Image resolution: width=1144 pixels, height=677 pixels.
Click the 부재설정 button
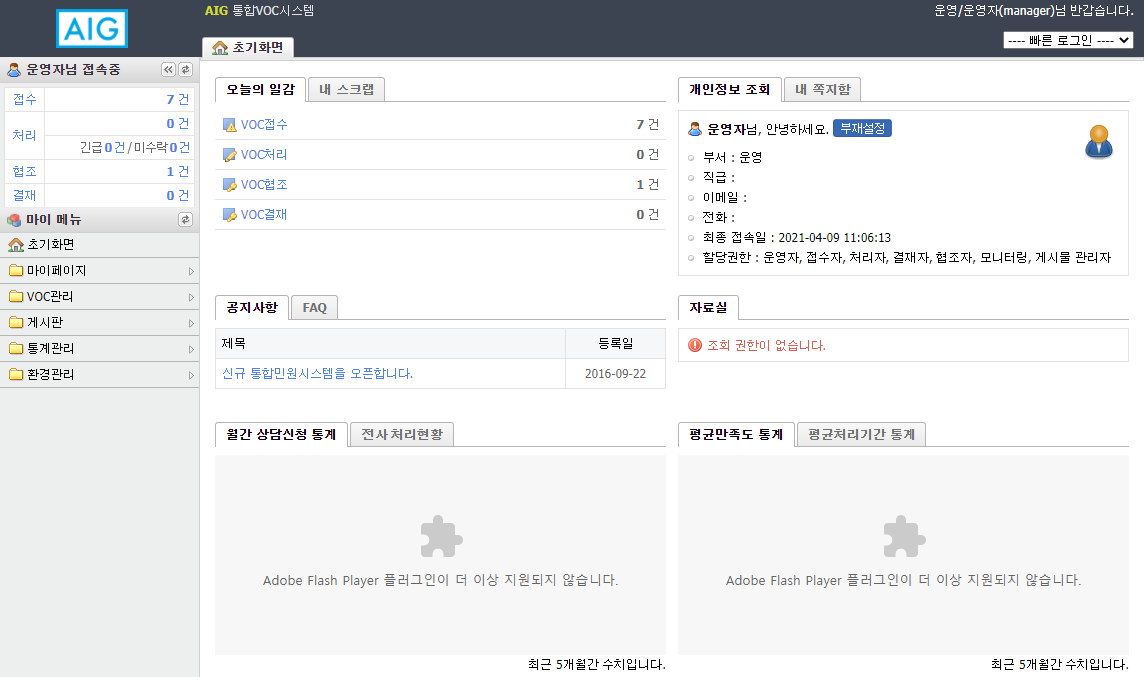coord(861,129)
